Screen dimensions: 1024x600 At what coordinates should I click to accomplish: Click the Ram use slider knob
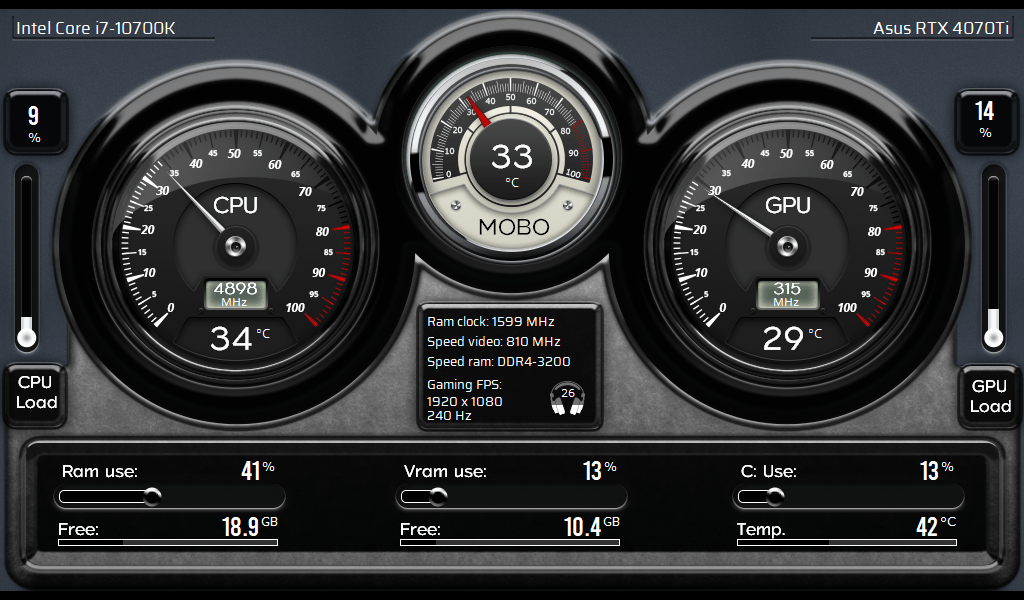152,495
